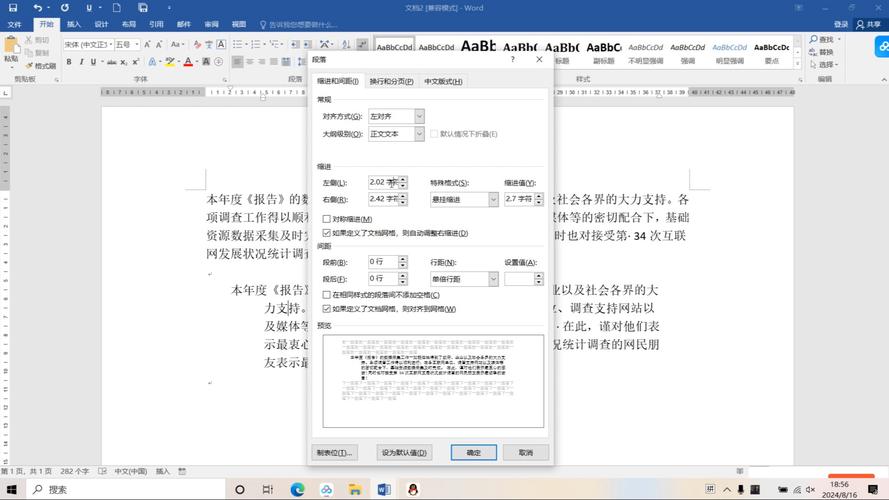
Task: Open the 插入 ribbon tab
Action: [x=74, y=24]
